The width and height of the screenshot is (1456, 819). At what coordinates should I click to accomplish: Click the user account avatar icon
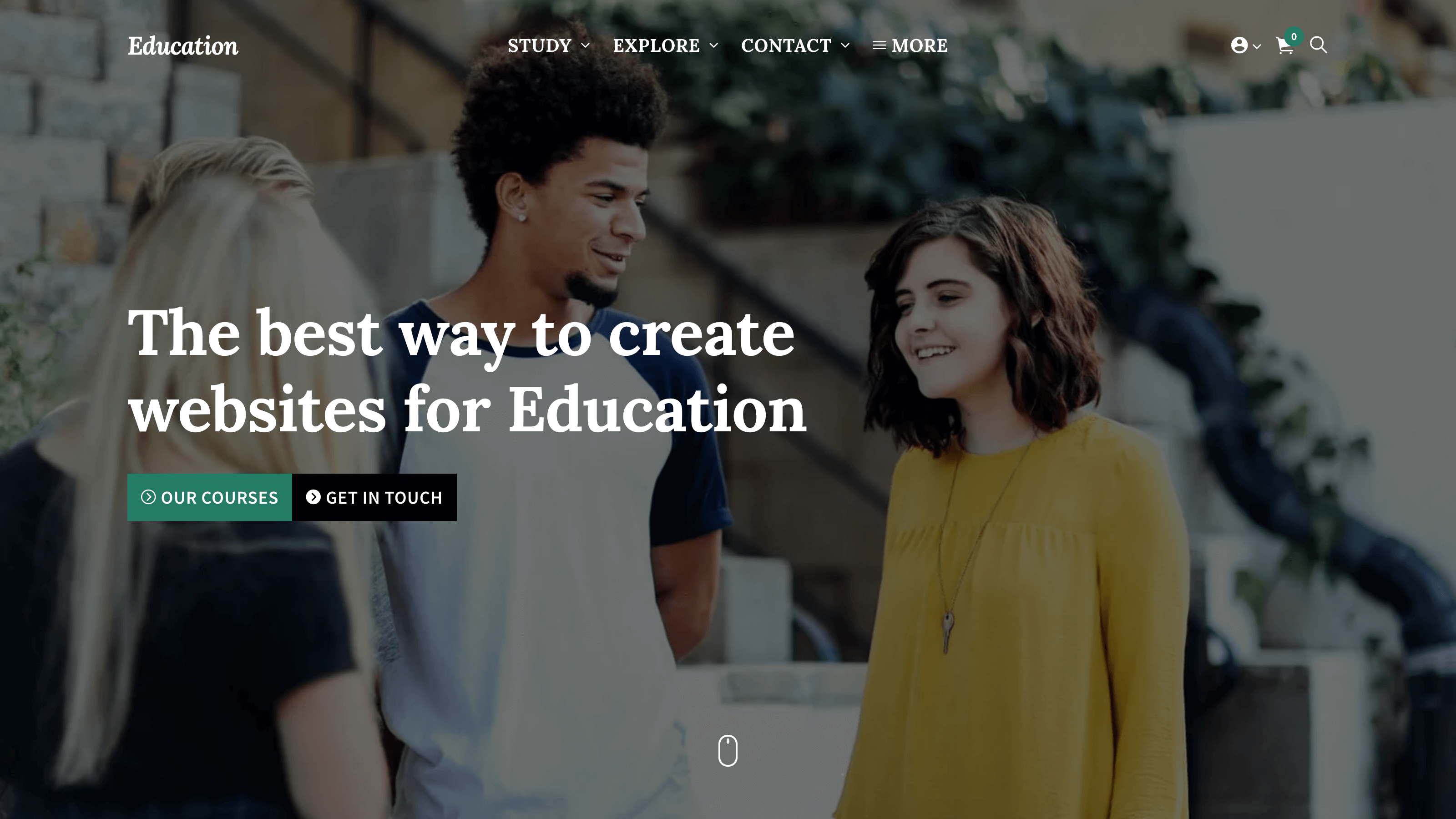1239,45
